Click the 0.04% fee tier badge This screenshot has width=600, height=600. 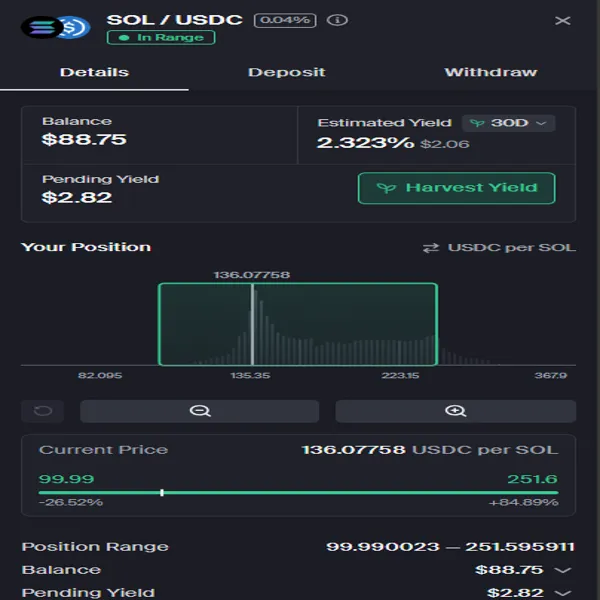[284, 20]
